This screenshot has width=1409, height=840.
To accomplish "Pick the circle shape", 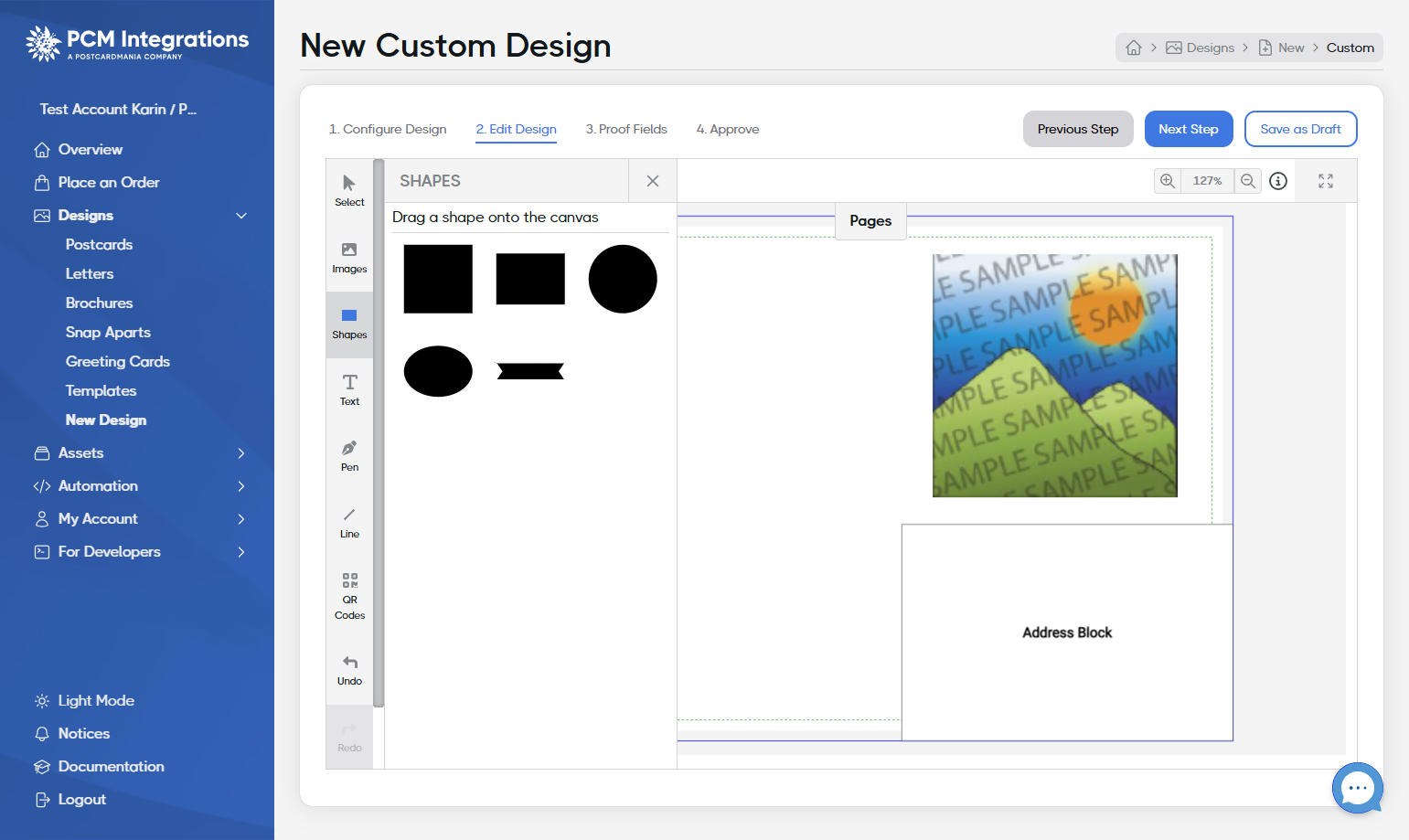I will point(623,279).
